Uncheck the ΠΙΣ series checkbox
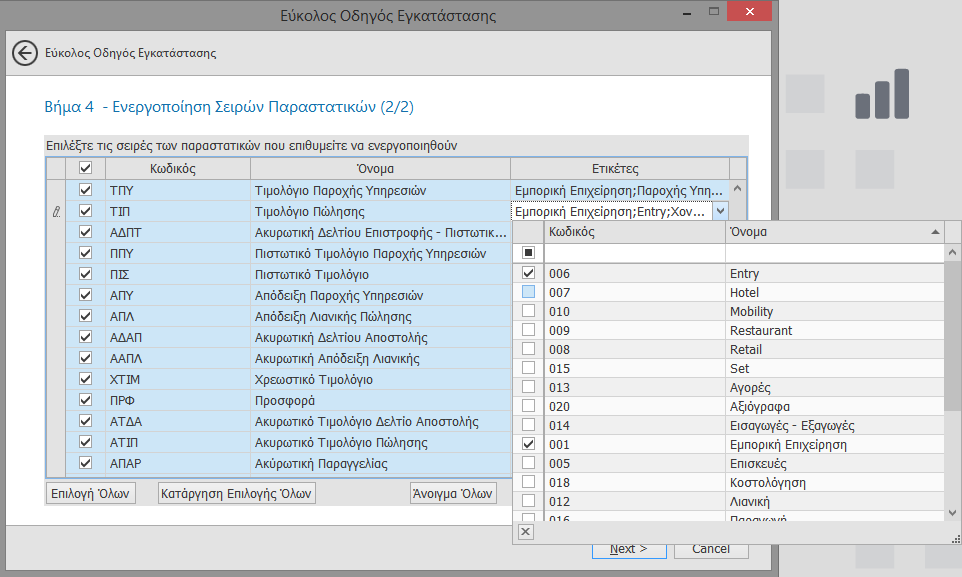 click(x=85, y=274)
